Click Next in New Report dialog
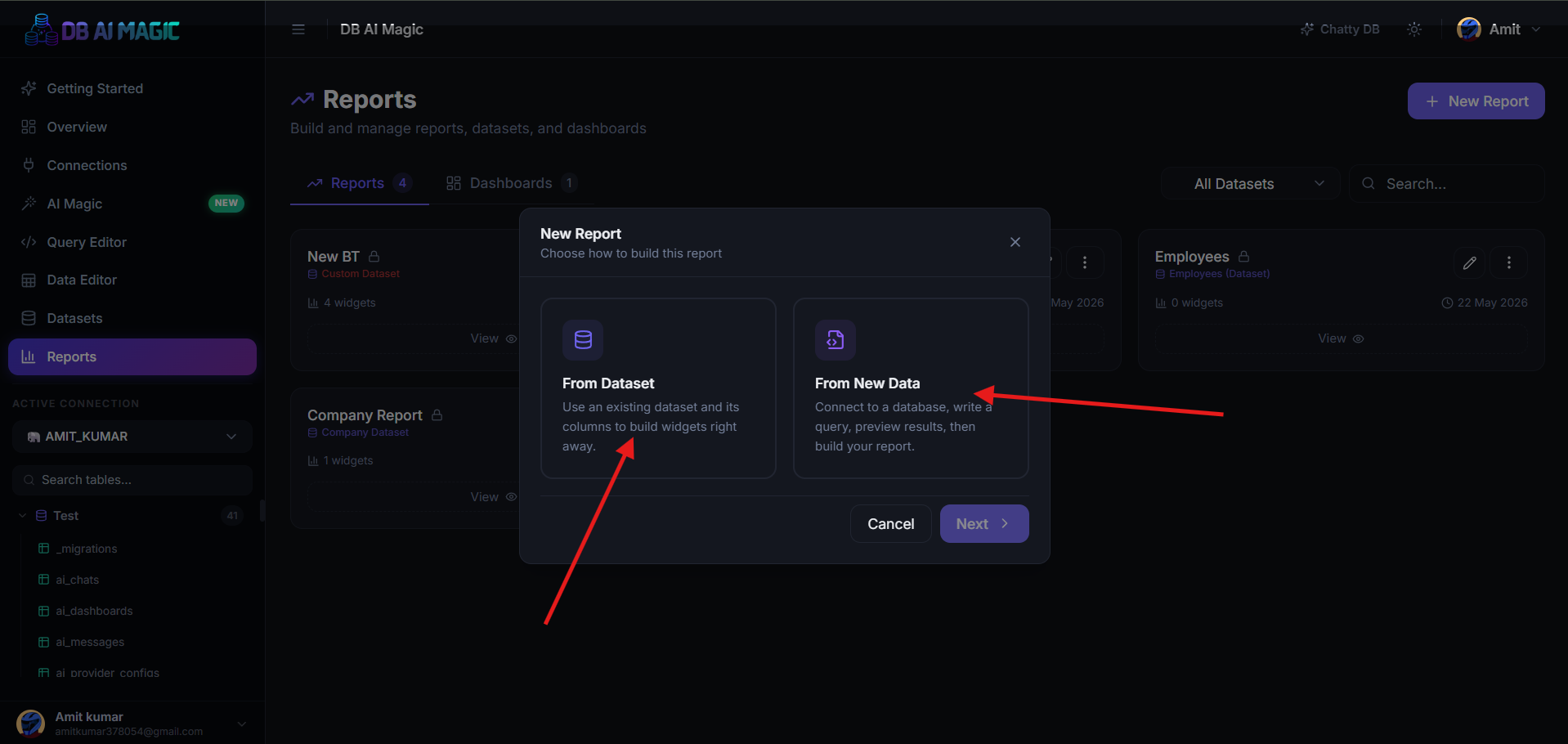This screenshot has width=1568, height=744. 984,524
